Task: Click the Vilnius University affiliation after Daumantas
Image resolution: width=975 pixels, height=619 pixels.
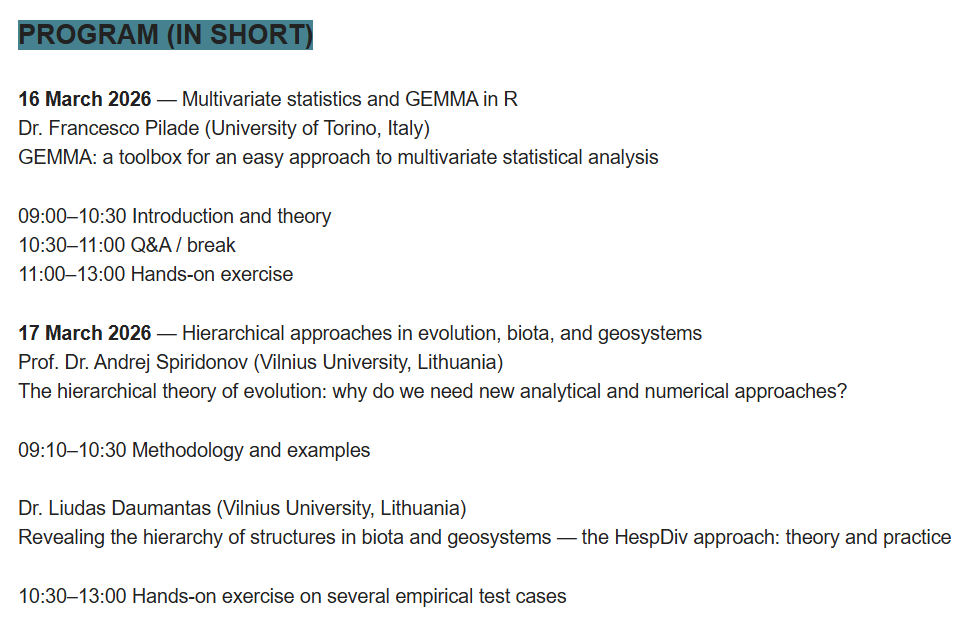Action: [x=342, y=508]
